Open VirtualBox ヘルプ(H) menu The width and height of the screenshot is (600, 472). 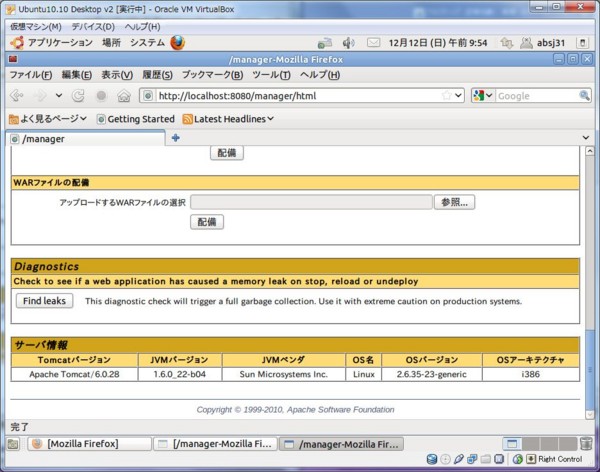click(x=142, y=26)
